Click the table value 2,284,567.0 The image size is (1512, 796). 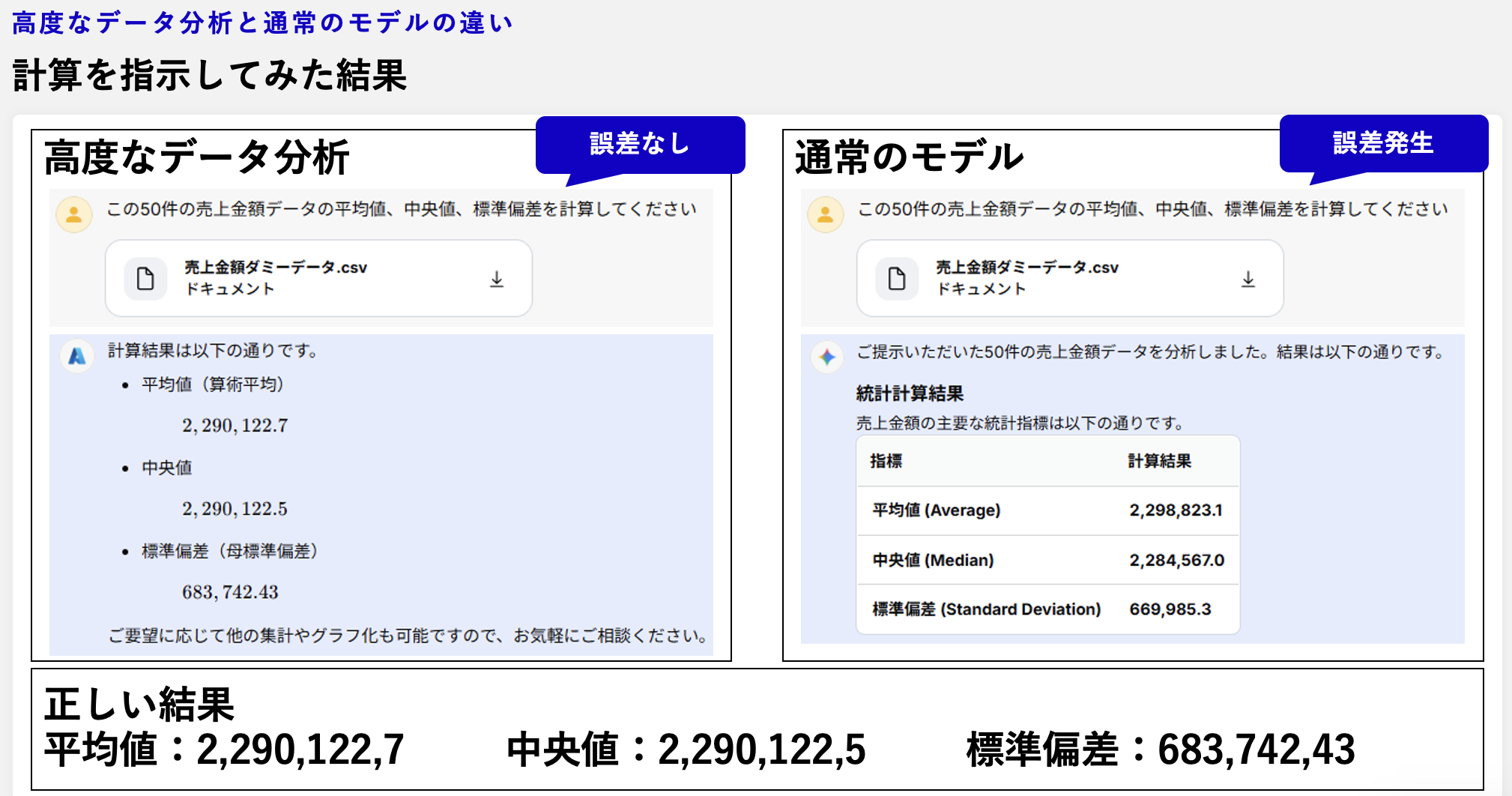click(1176, 560)
